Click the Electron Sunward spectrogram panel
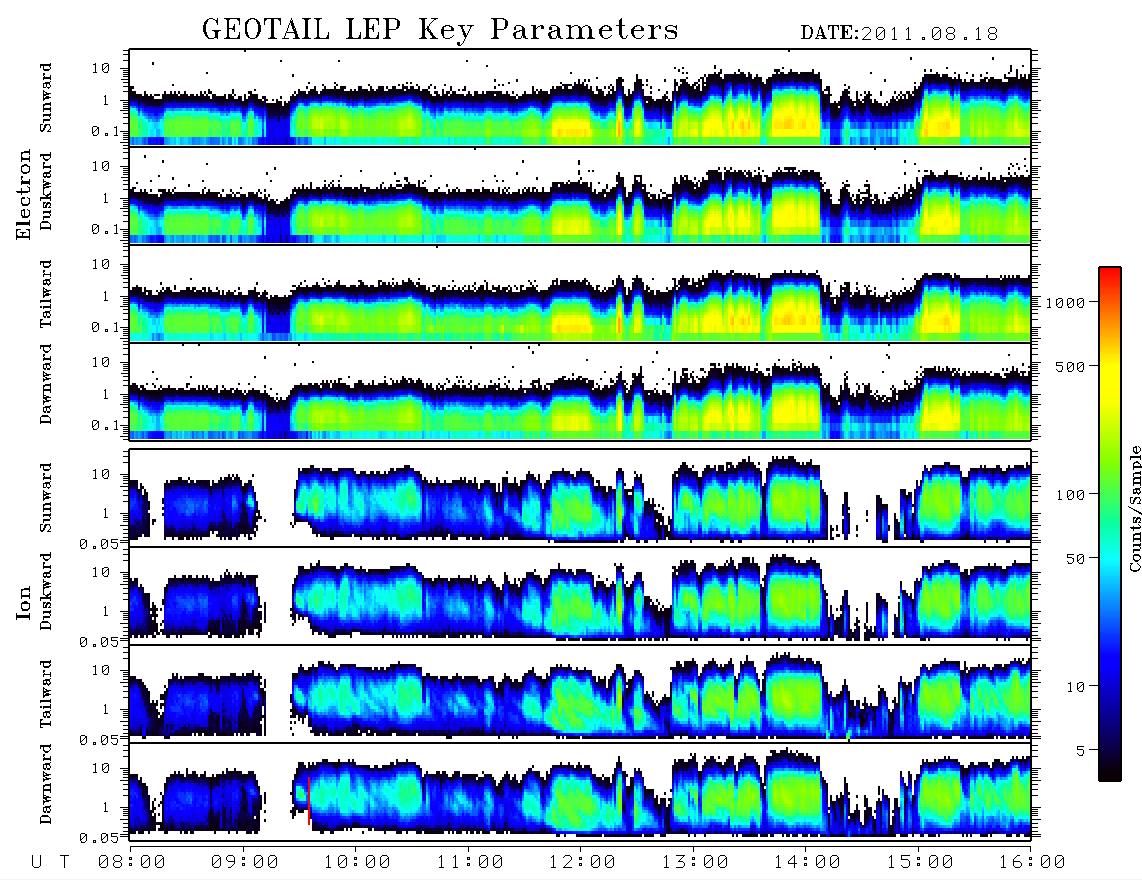Image resolution: width=1142 pixels, height=880 pixels. point(580,98)
